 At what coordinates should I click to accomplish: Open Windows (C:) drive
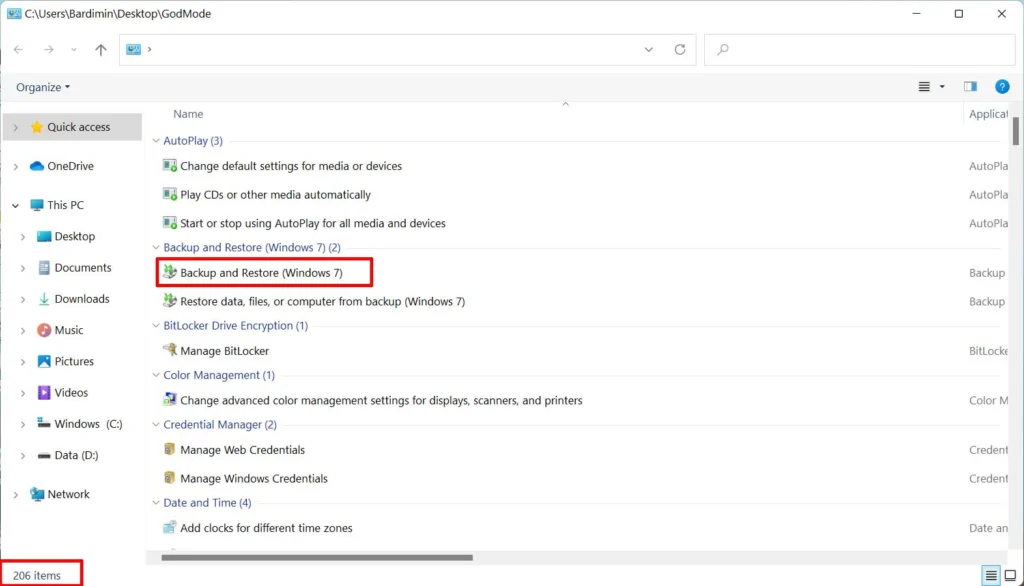coord(88,424)
